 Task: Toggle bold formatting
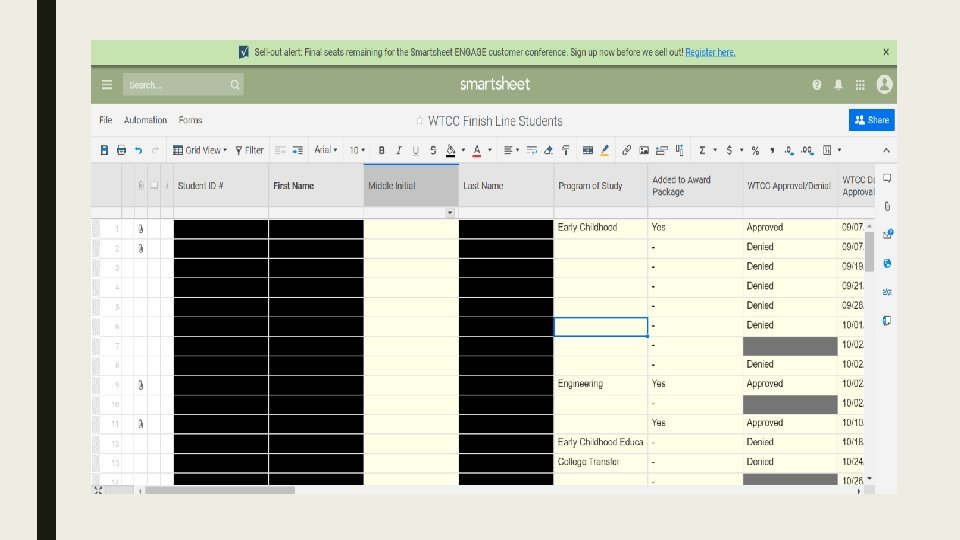[381, 150]
